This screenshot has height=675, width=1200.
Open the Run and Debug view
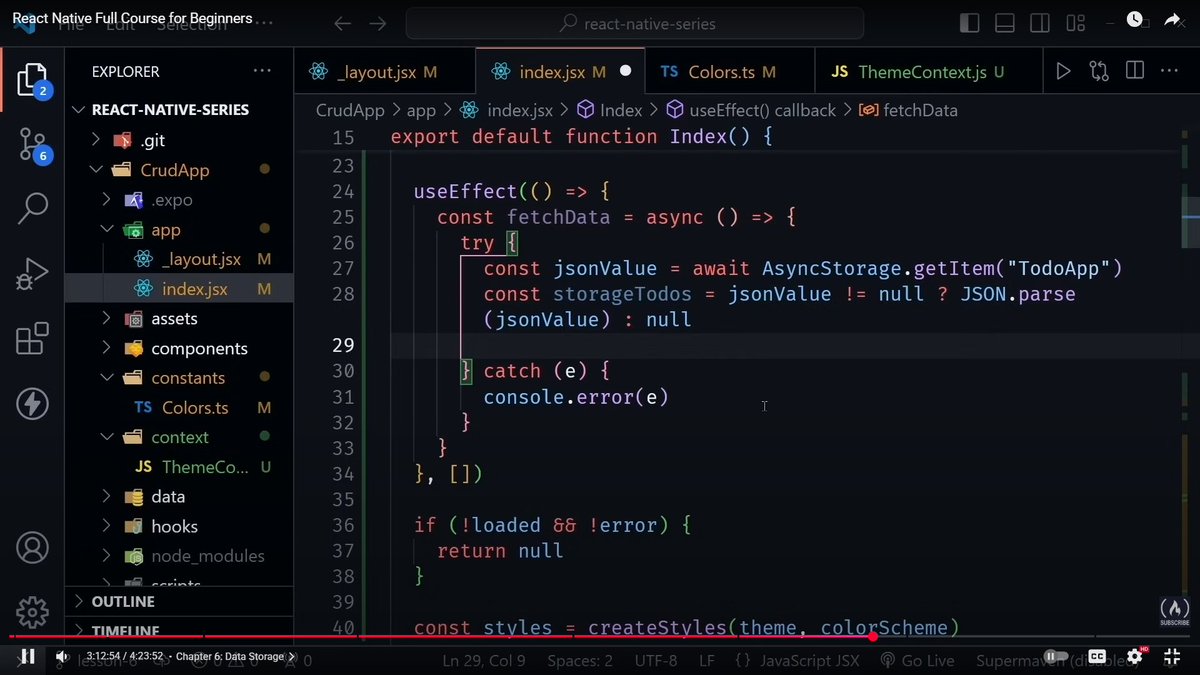click(32, 273)
